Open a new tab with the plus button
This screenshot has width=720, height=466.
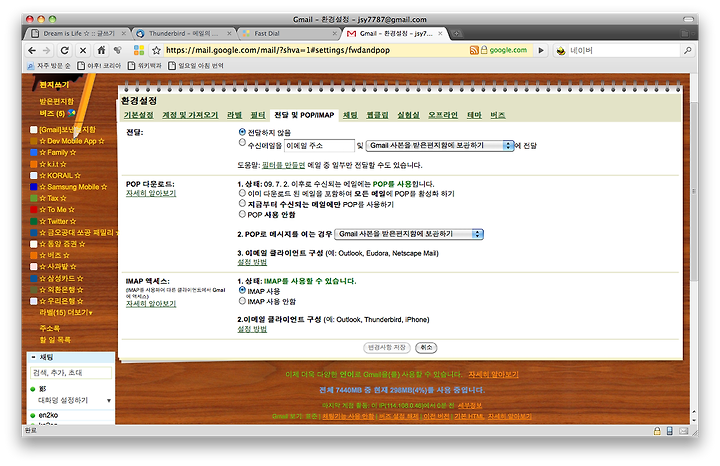click(456, 34)
